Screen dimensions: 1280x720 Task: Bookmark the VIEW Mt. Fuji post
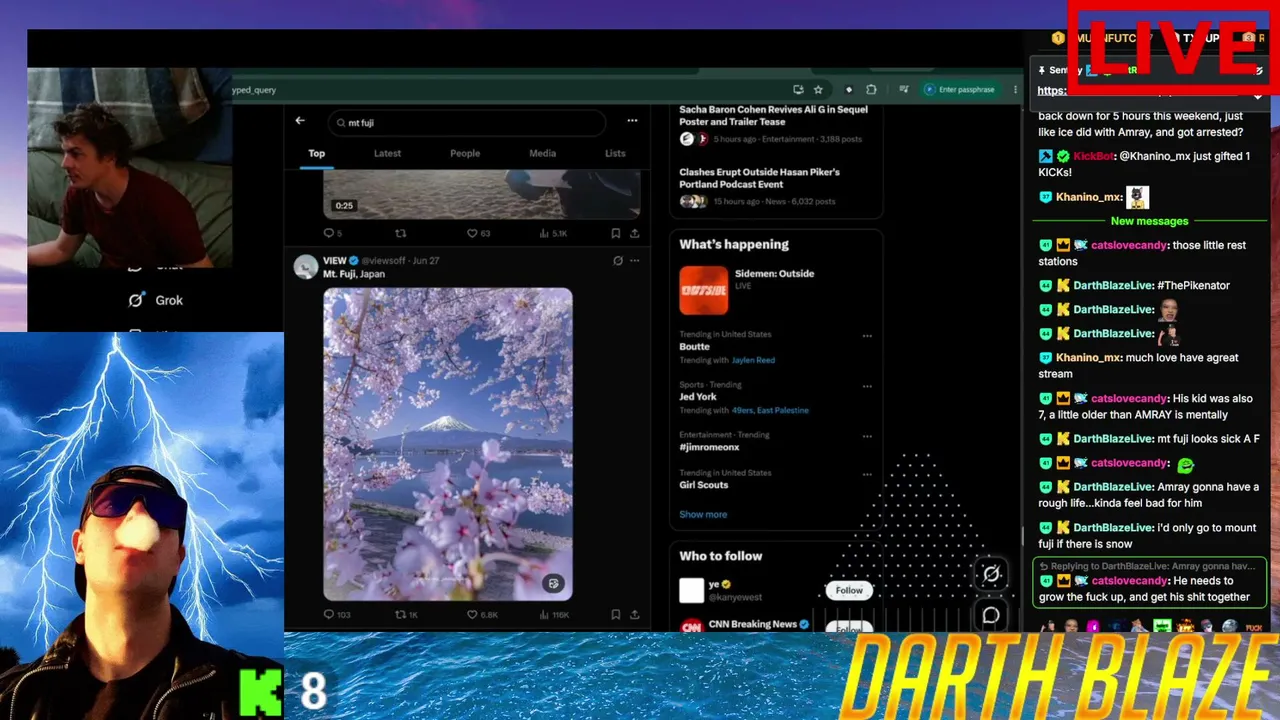(616, 615)
